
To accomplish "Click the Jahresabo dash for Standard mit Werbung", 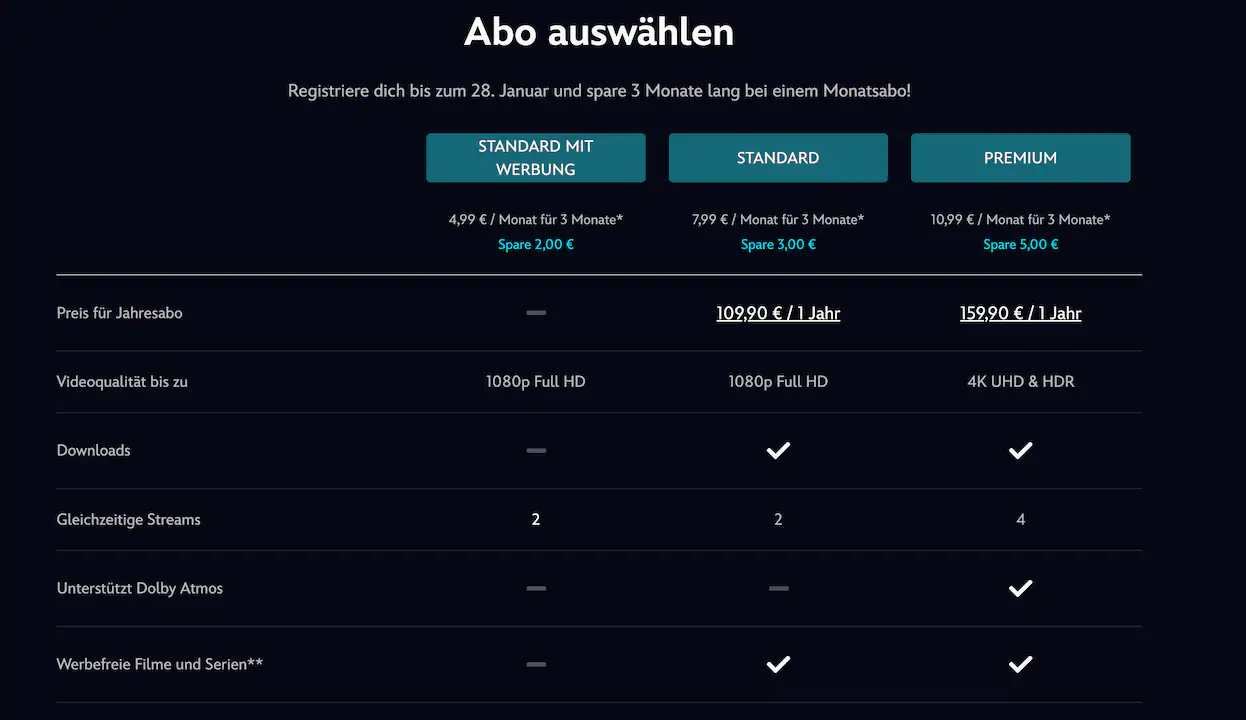I will (536, 312).
